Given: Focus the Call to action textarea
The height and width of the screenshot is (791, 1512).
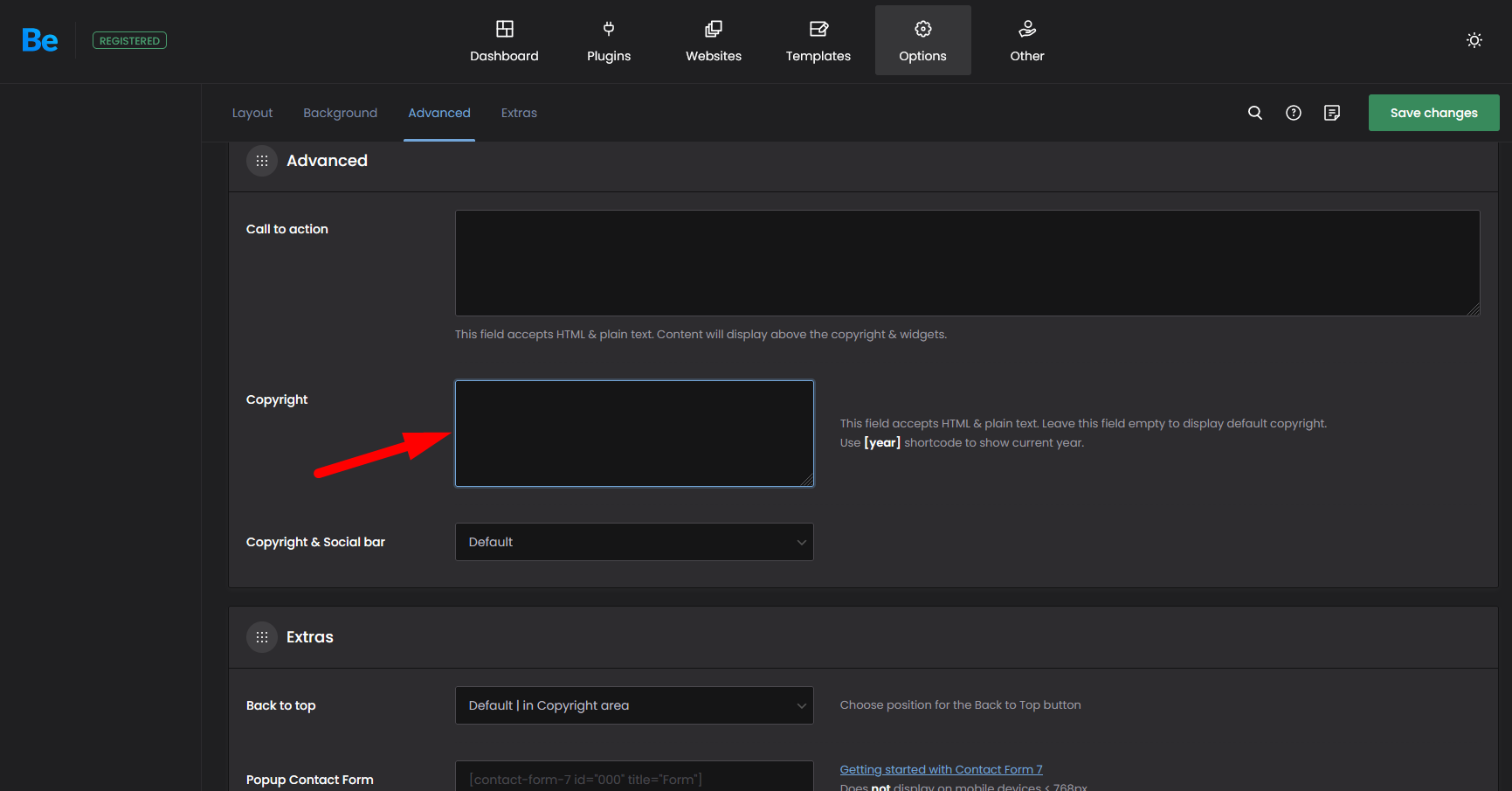Looking at the screenshot, I should [968, 263].
